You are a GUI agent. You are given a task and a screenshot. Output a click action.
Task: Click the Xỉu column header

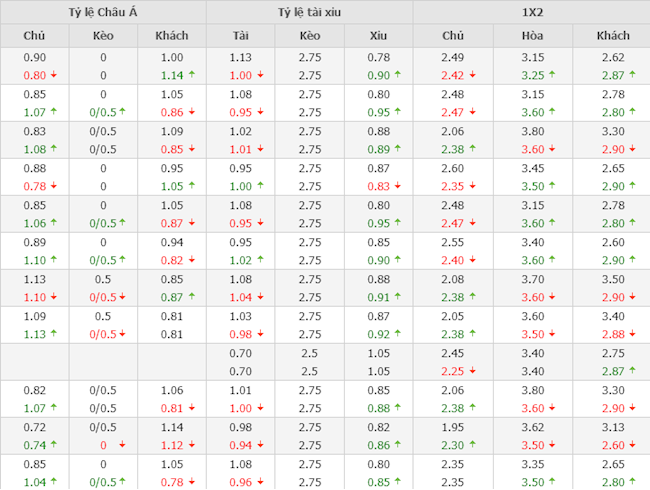(378, 36)
